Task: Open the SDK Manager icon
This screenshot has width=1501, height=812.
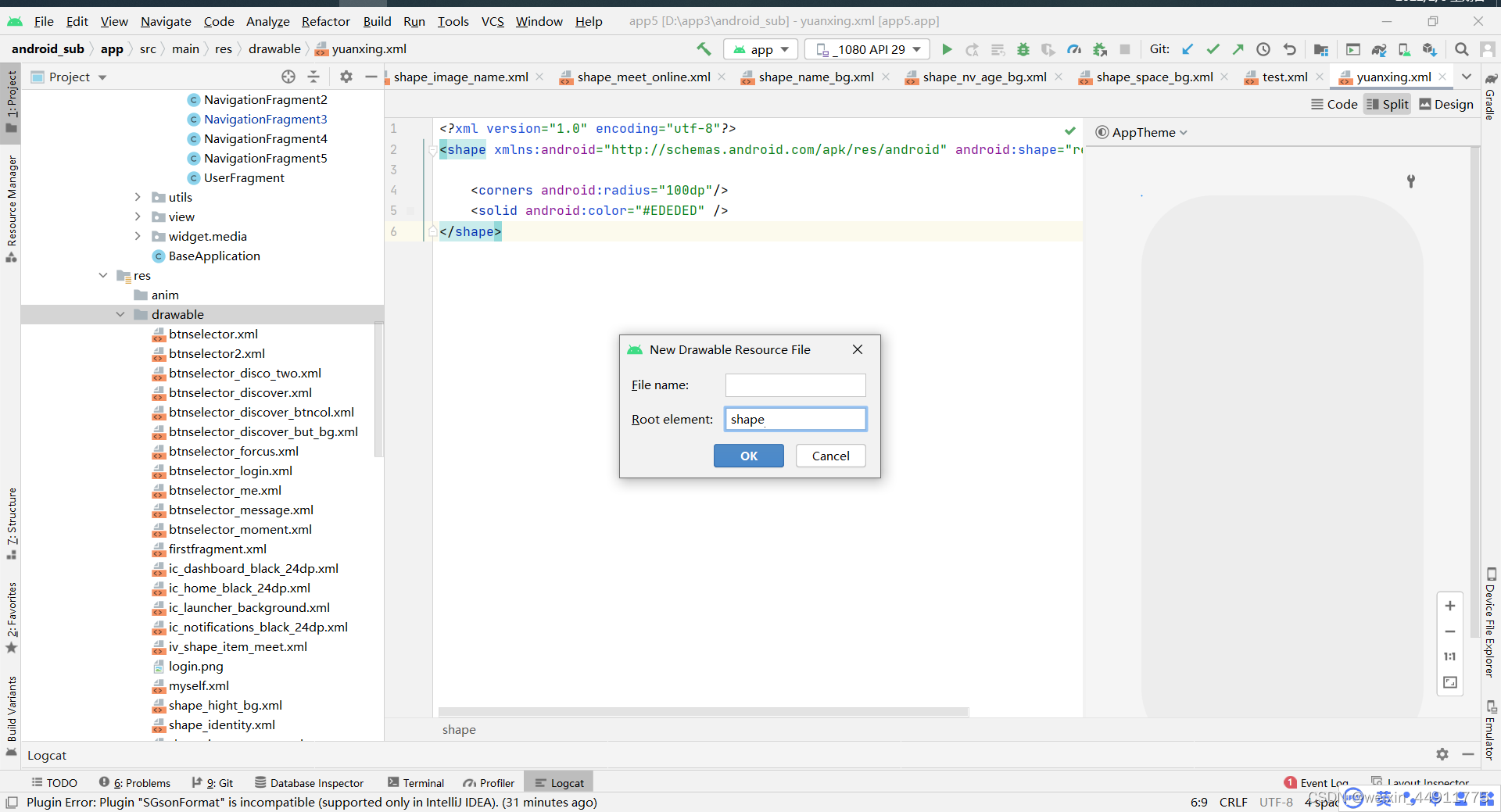Action: click(x=1430, y=49)
